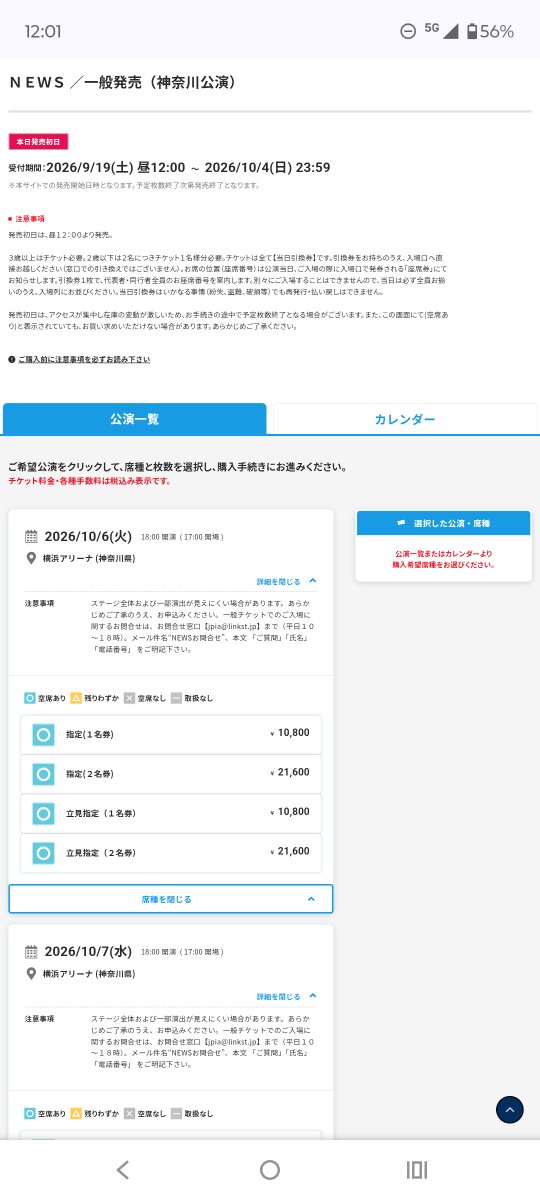Click the battery 56% status indicator
The image size is (540, 1200).
(489, 31)
